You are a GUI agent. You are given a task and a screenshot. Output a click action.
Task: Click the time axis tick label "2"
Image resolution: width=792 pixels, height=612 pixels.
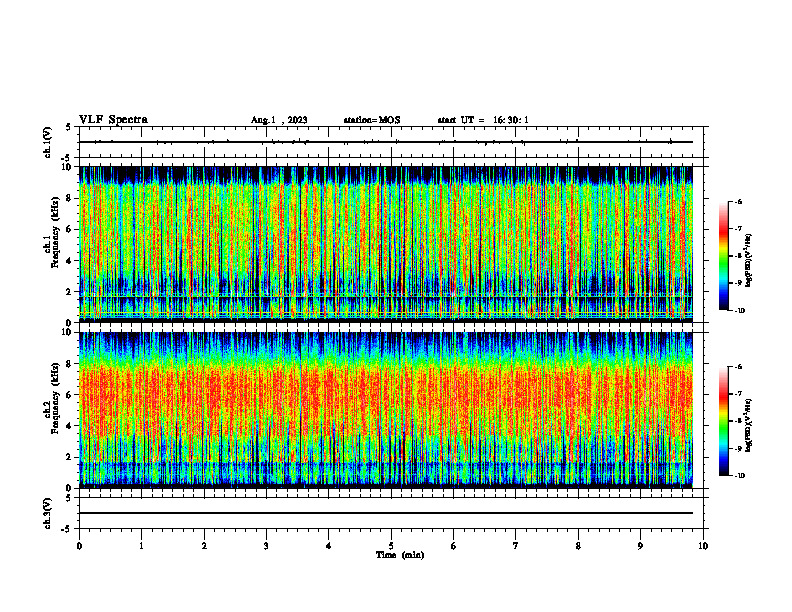[204, 546]
